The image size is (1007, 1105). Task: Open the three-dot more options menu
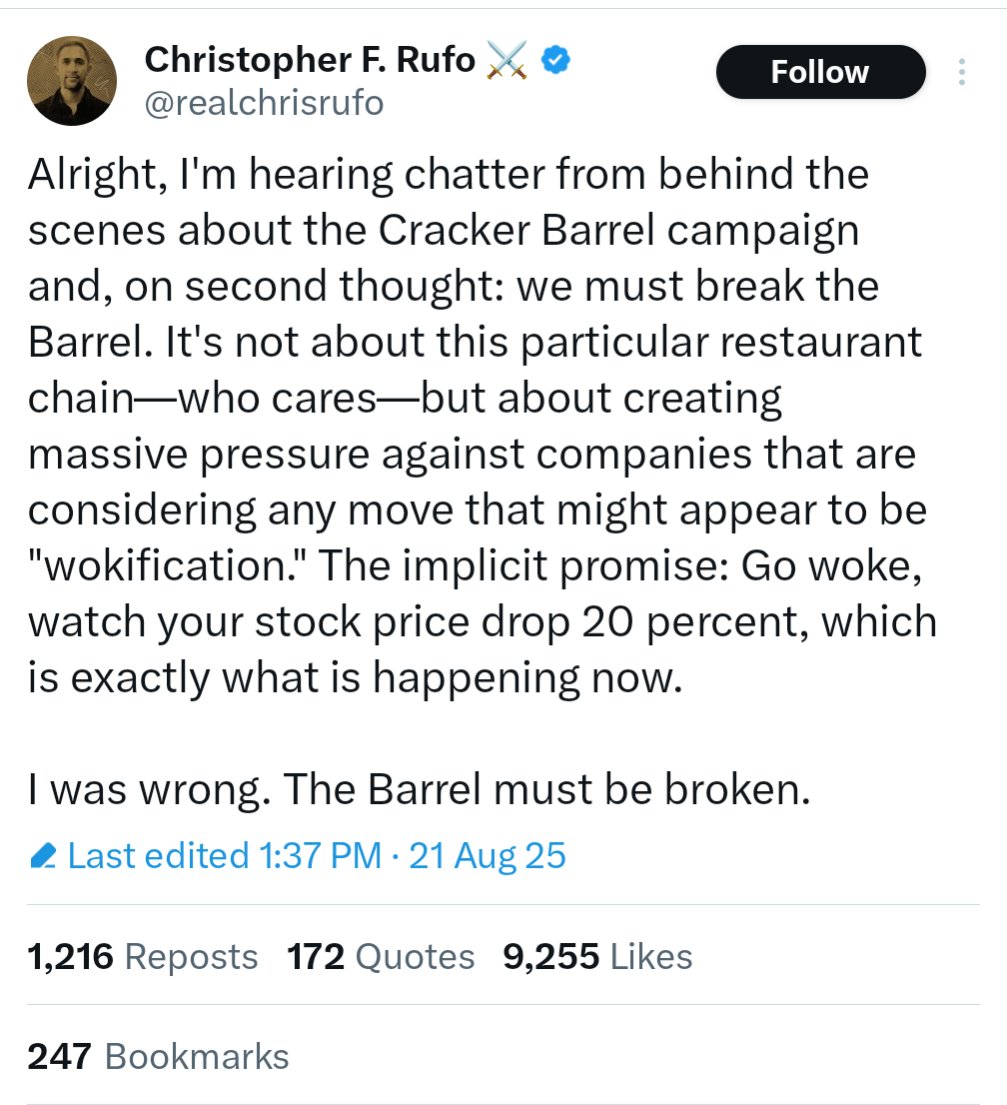click(x=962, y=72)
